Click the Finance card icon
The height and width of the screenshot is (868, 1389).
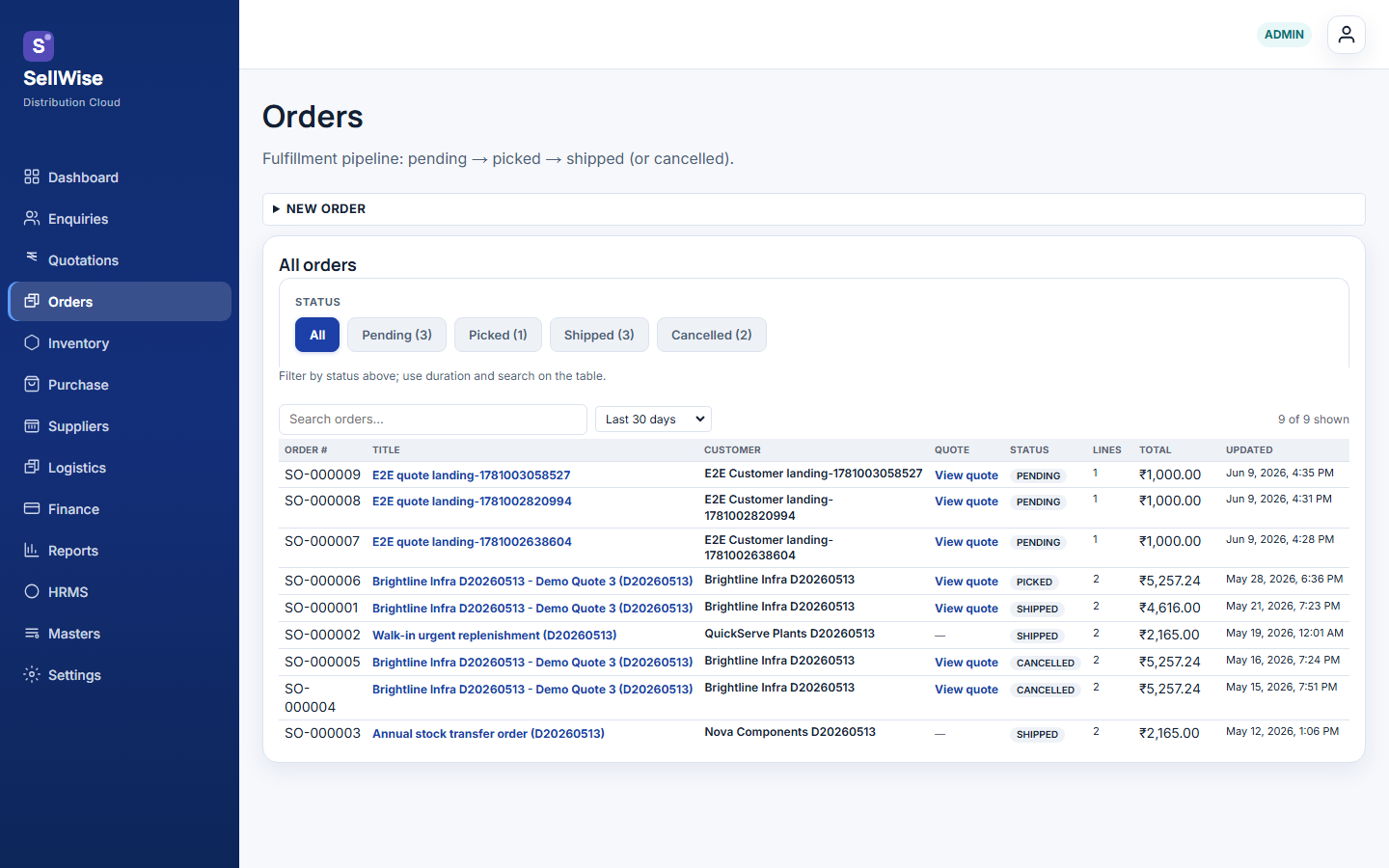point(32,508)
